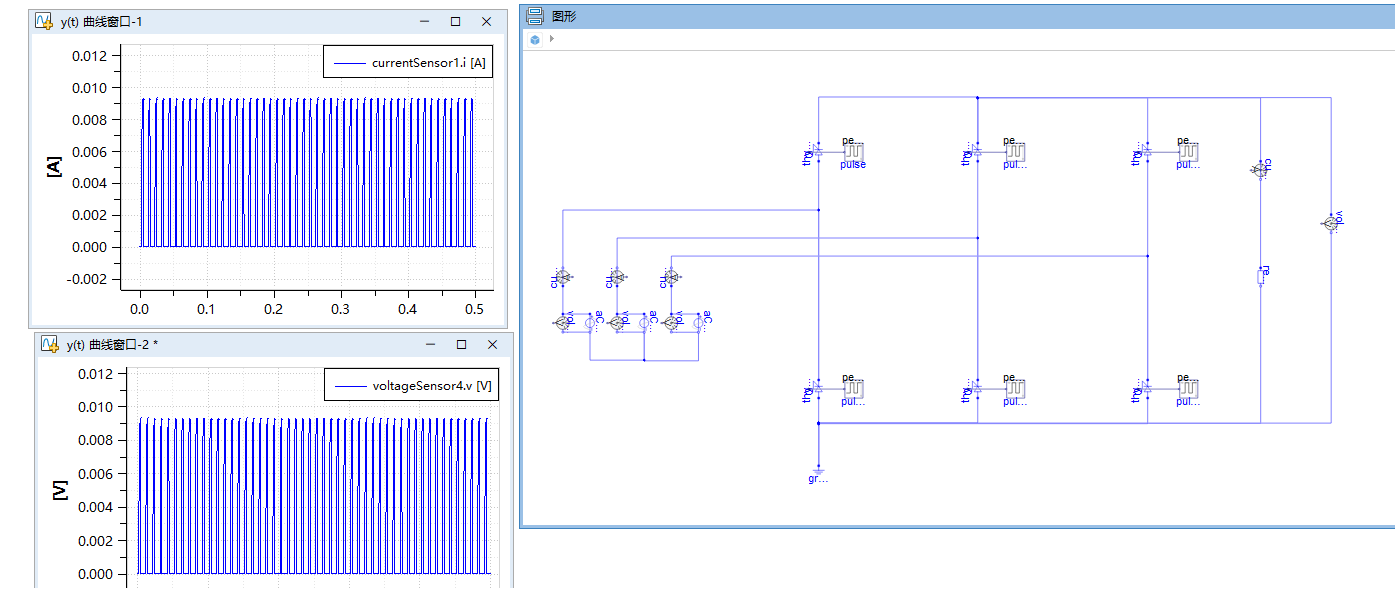Select the leftmost phase voltage sensor
Viewport: 1395px width, 589px height.
(562, 323)
